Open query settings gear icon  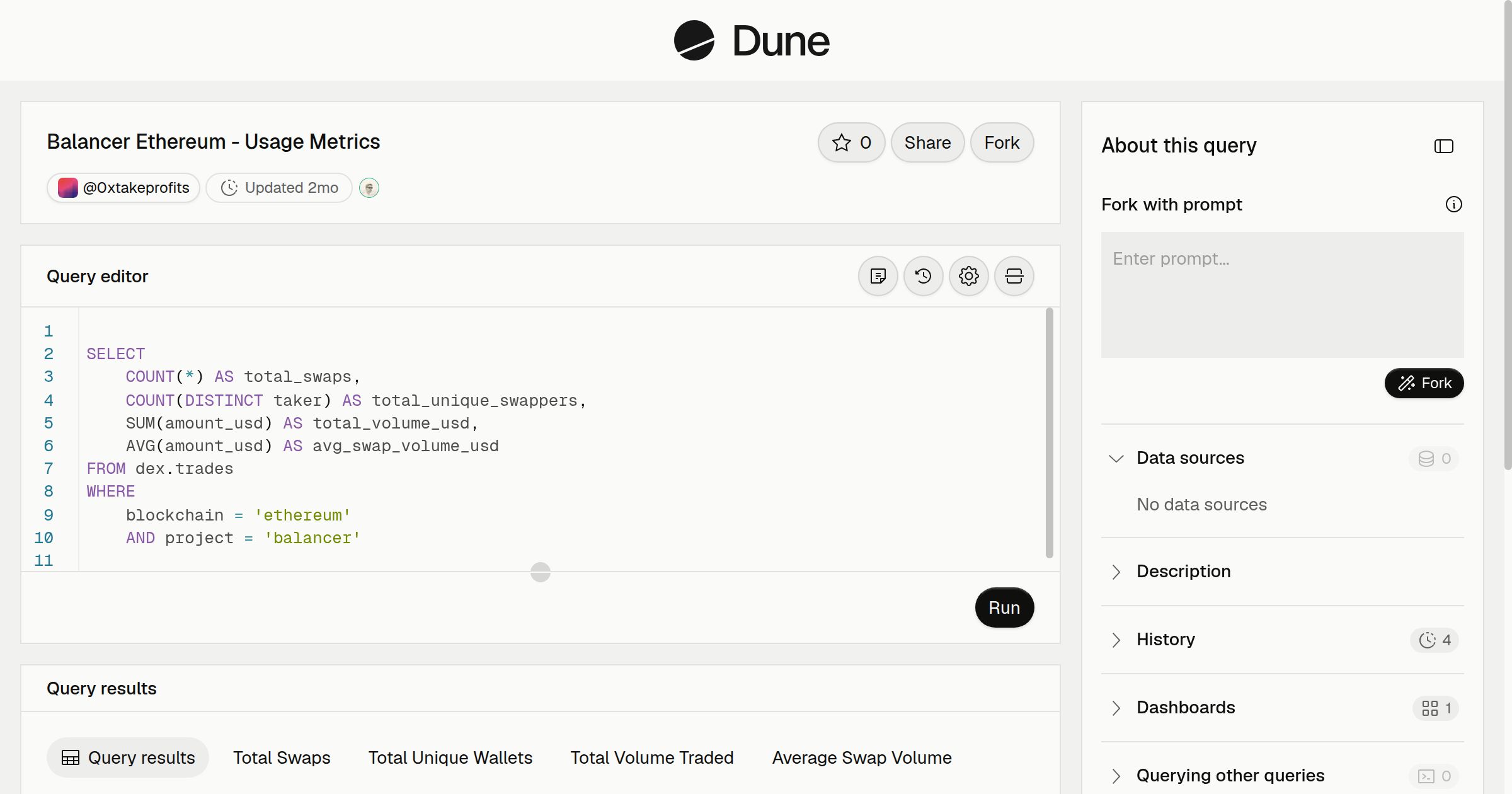click(x=969, y=276)
